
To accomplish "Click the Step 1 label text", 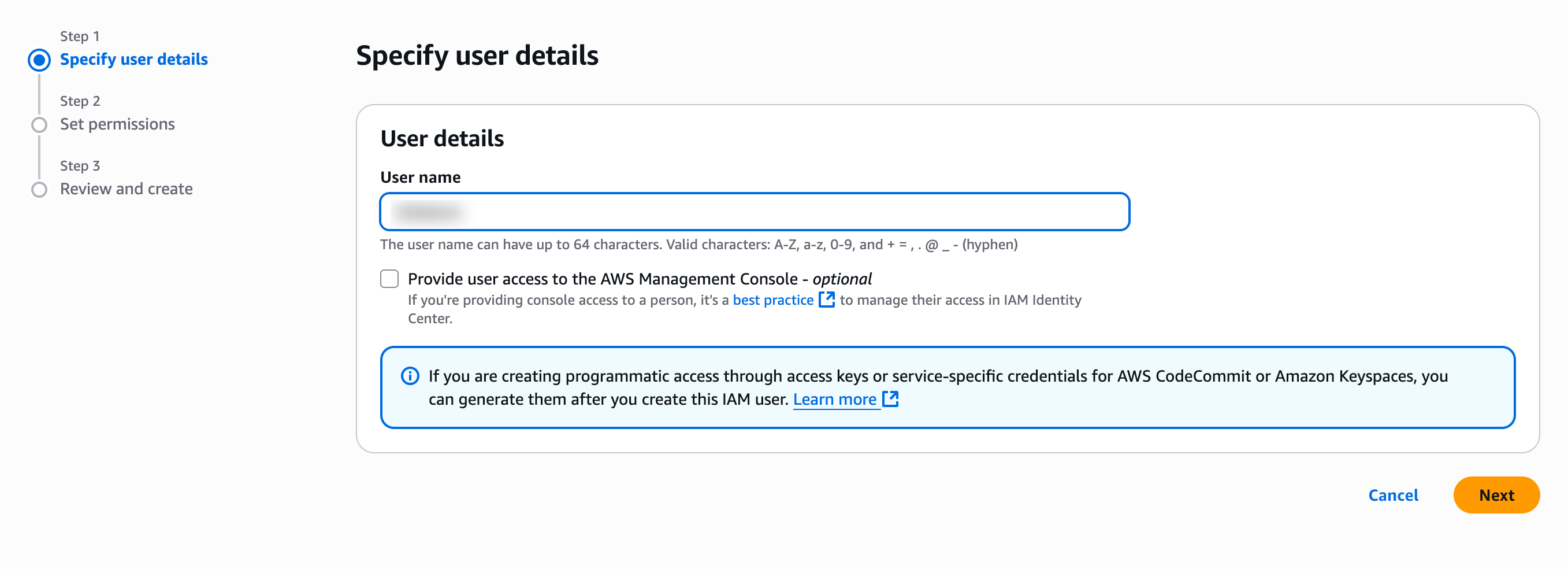I will pyautogui.click(x=79, y=36).
